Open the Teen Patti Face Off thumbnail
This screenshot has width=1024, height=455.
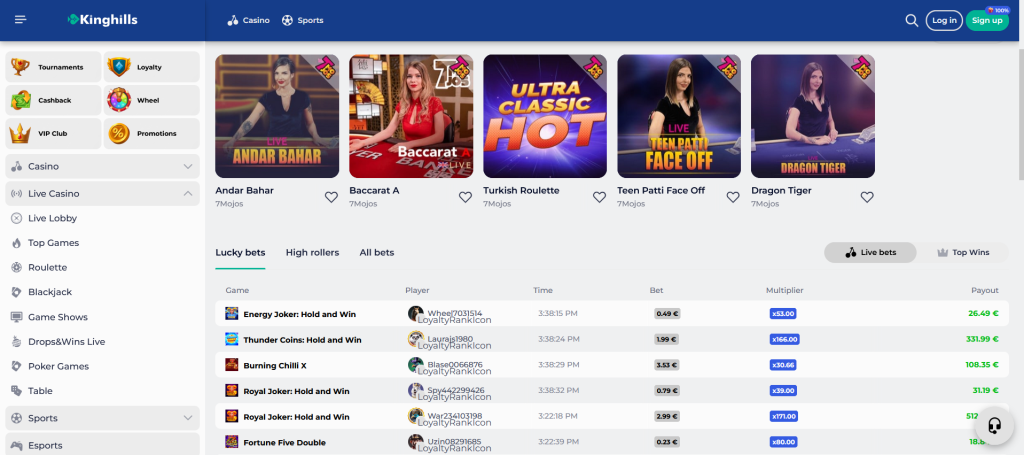coord(679,116)
